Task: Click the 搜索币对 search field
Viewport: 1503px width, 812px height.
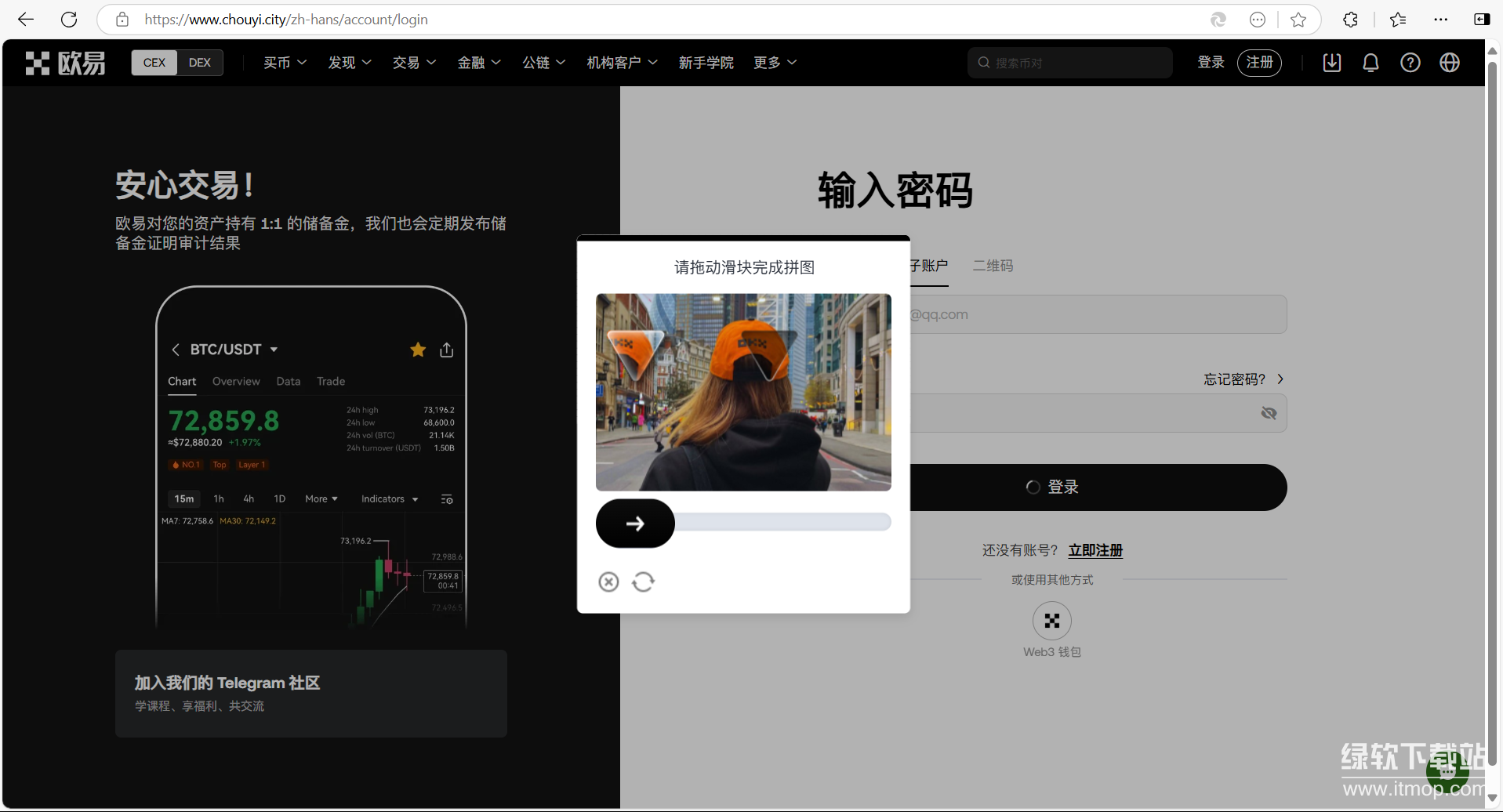Action: click(x=1070, y=63)
